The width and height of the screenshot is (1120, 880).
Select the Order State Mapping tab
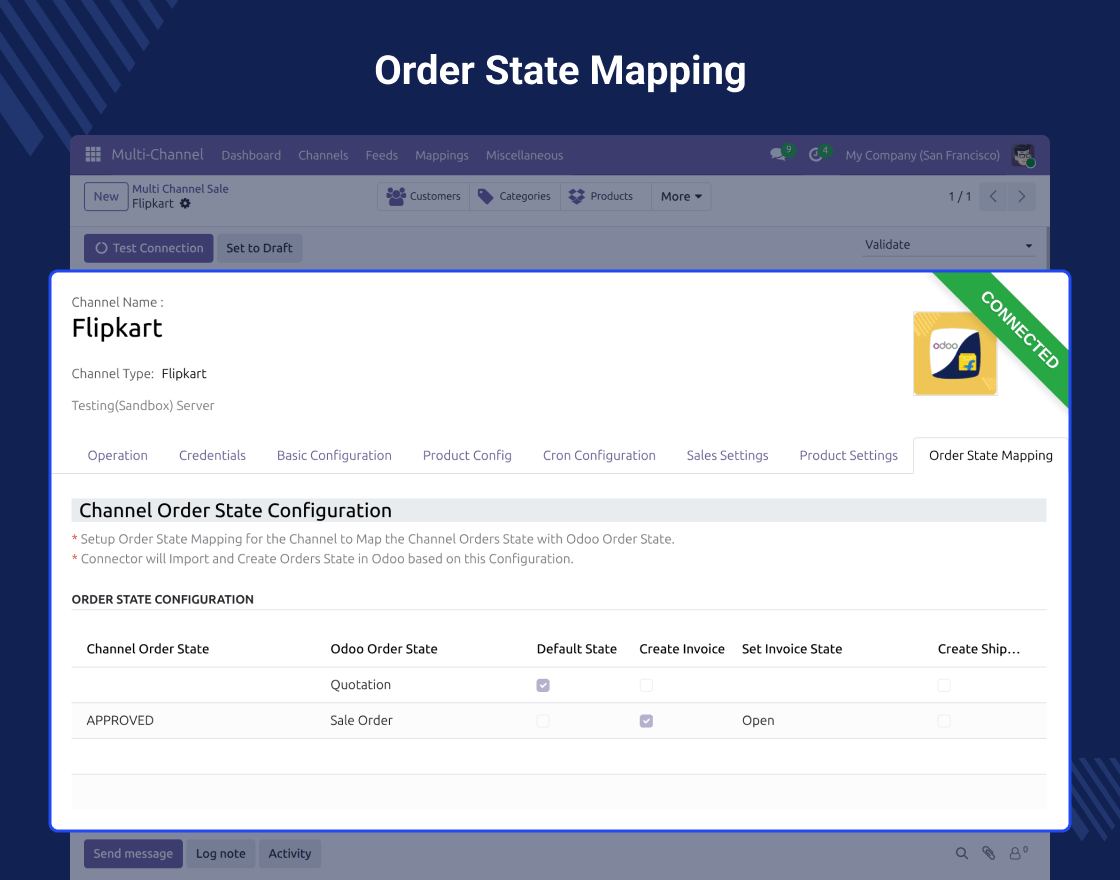[x=990, y=455]
